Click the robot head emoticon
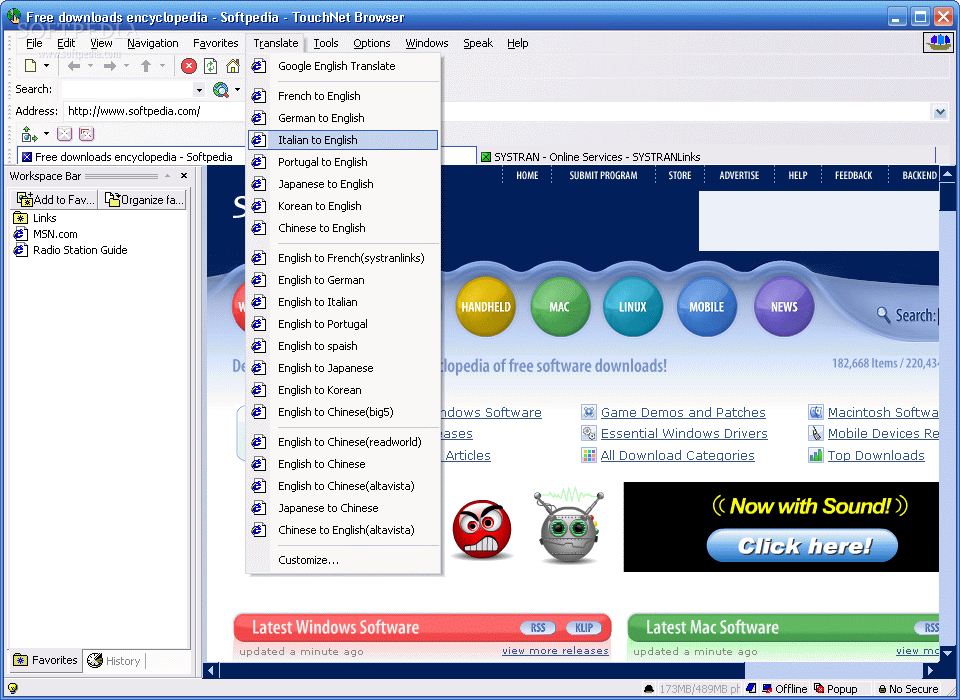The width and height of the screenshot is (960, 700). coord(568,527)
